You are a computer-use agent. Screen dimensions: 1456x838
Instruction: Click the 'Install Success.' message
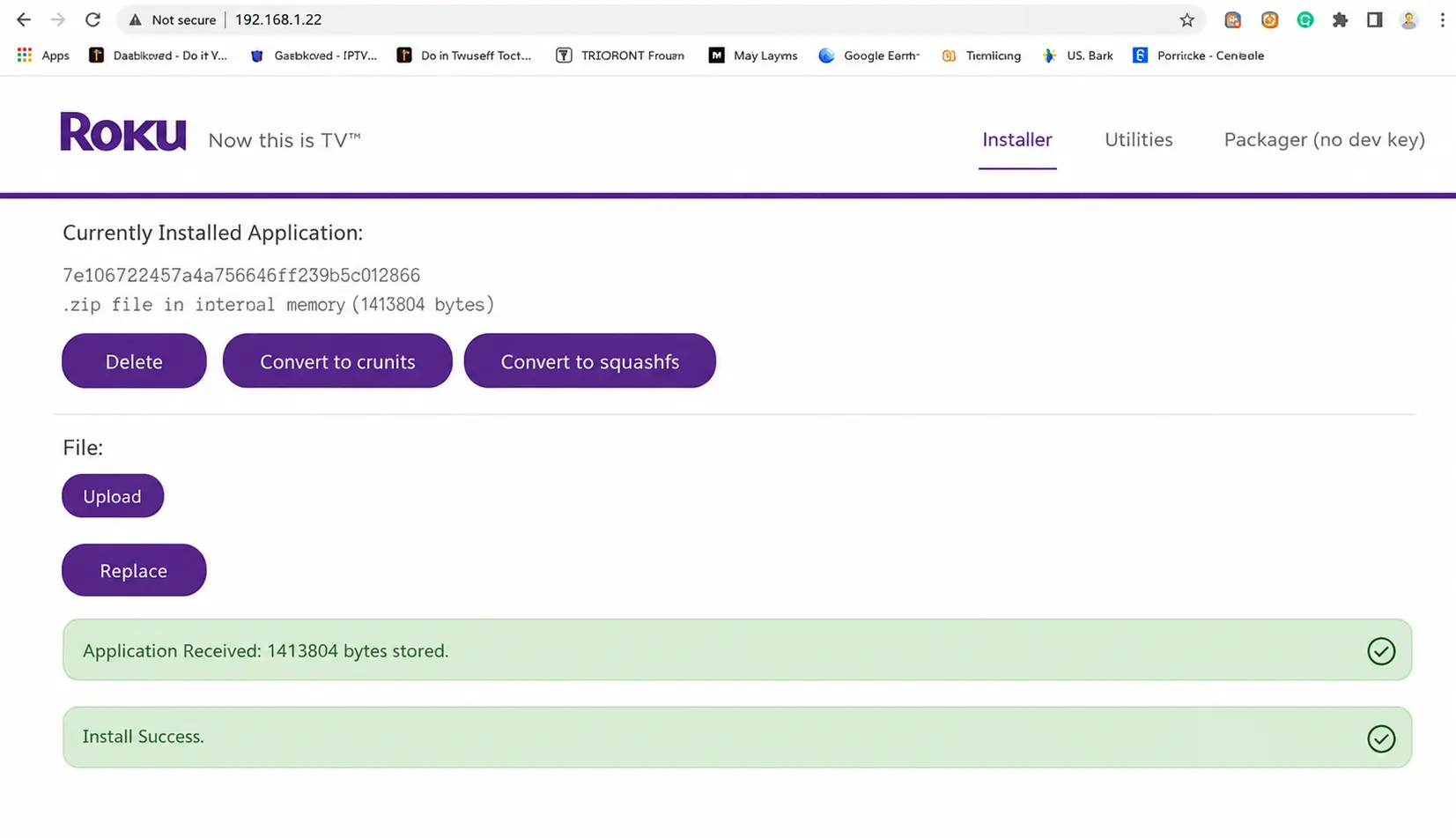(x=143, y=737)
